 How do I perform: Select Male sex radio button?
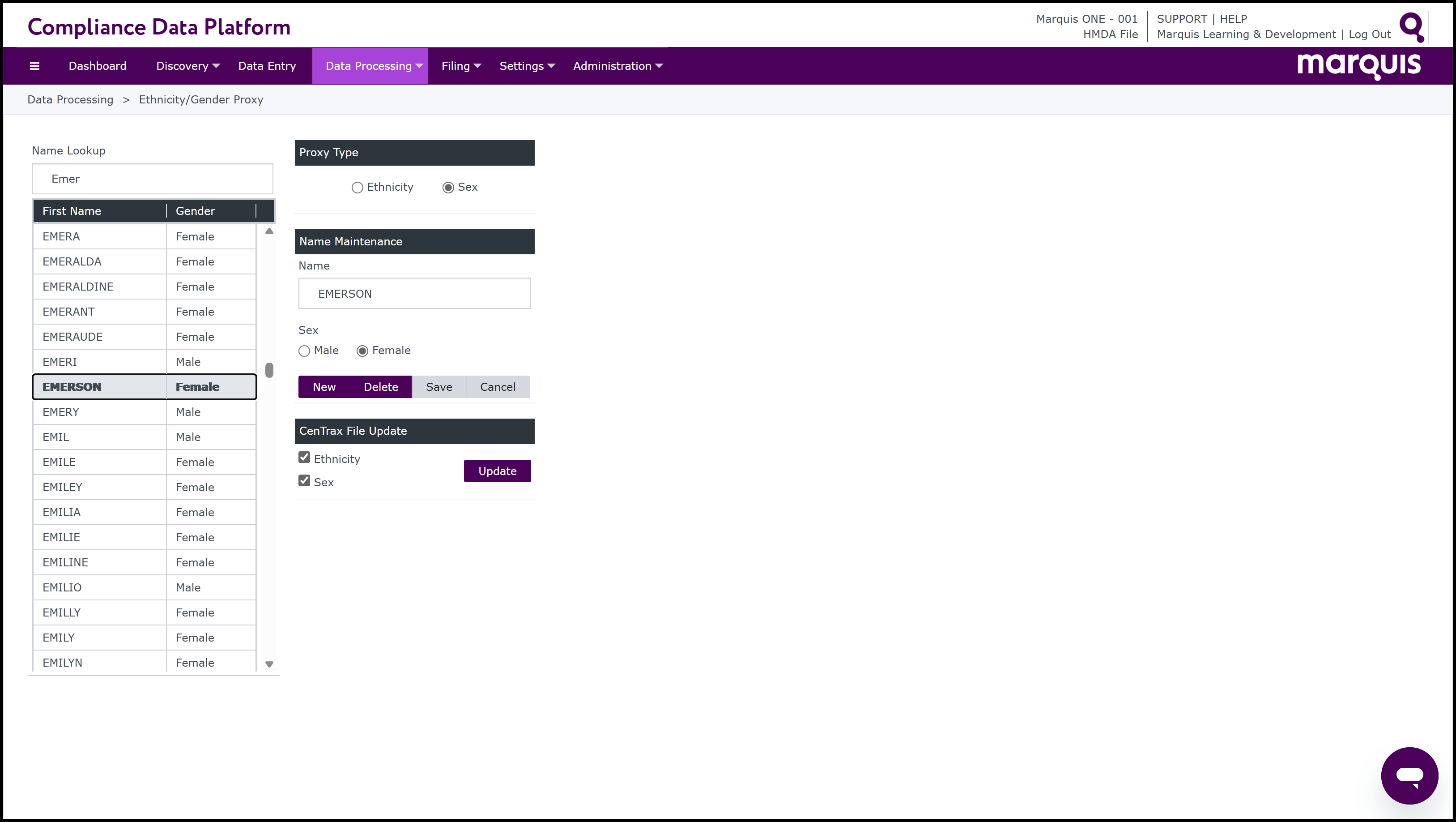pos(305,351)
